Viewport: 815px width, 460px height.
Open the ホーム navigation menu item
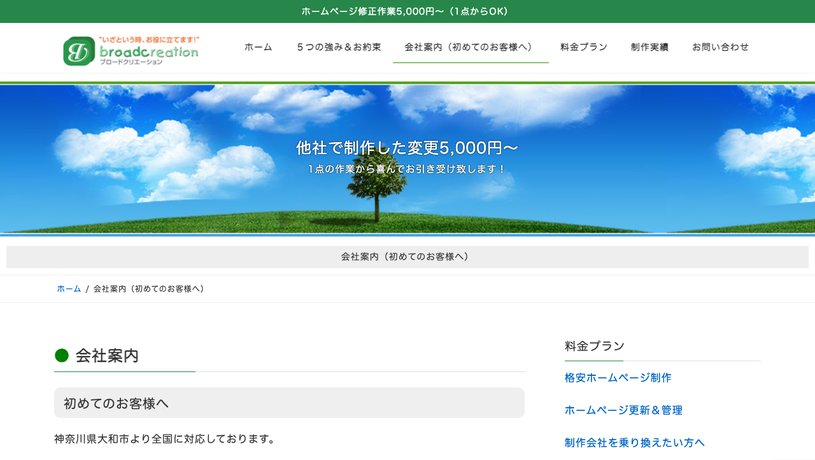pyautogui.click(x=258, y=47)
